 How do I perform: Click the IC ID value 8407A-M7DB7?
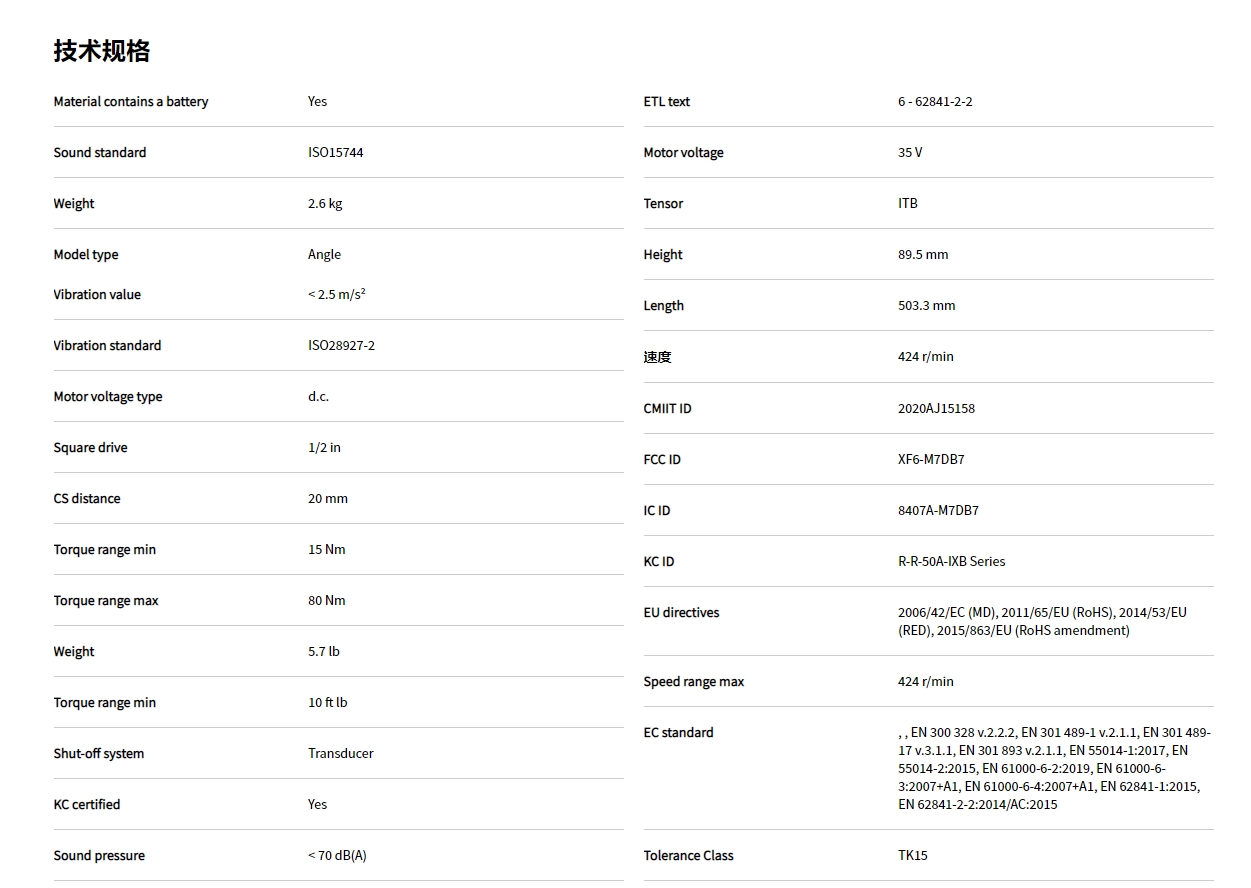(938, 511)
